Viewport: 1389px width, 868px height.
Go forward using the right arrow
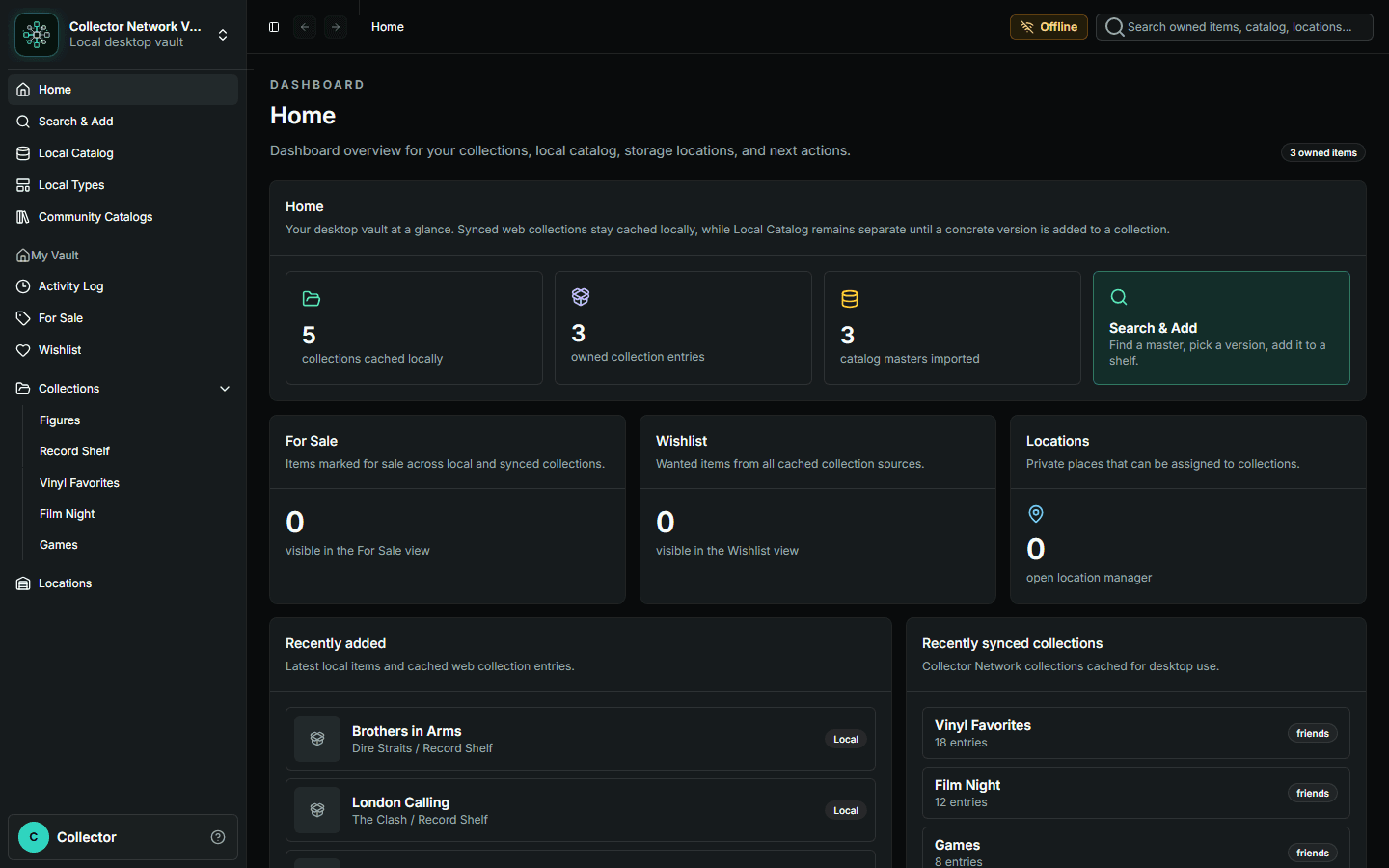tap(336, 27)
